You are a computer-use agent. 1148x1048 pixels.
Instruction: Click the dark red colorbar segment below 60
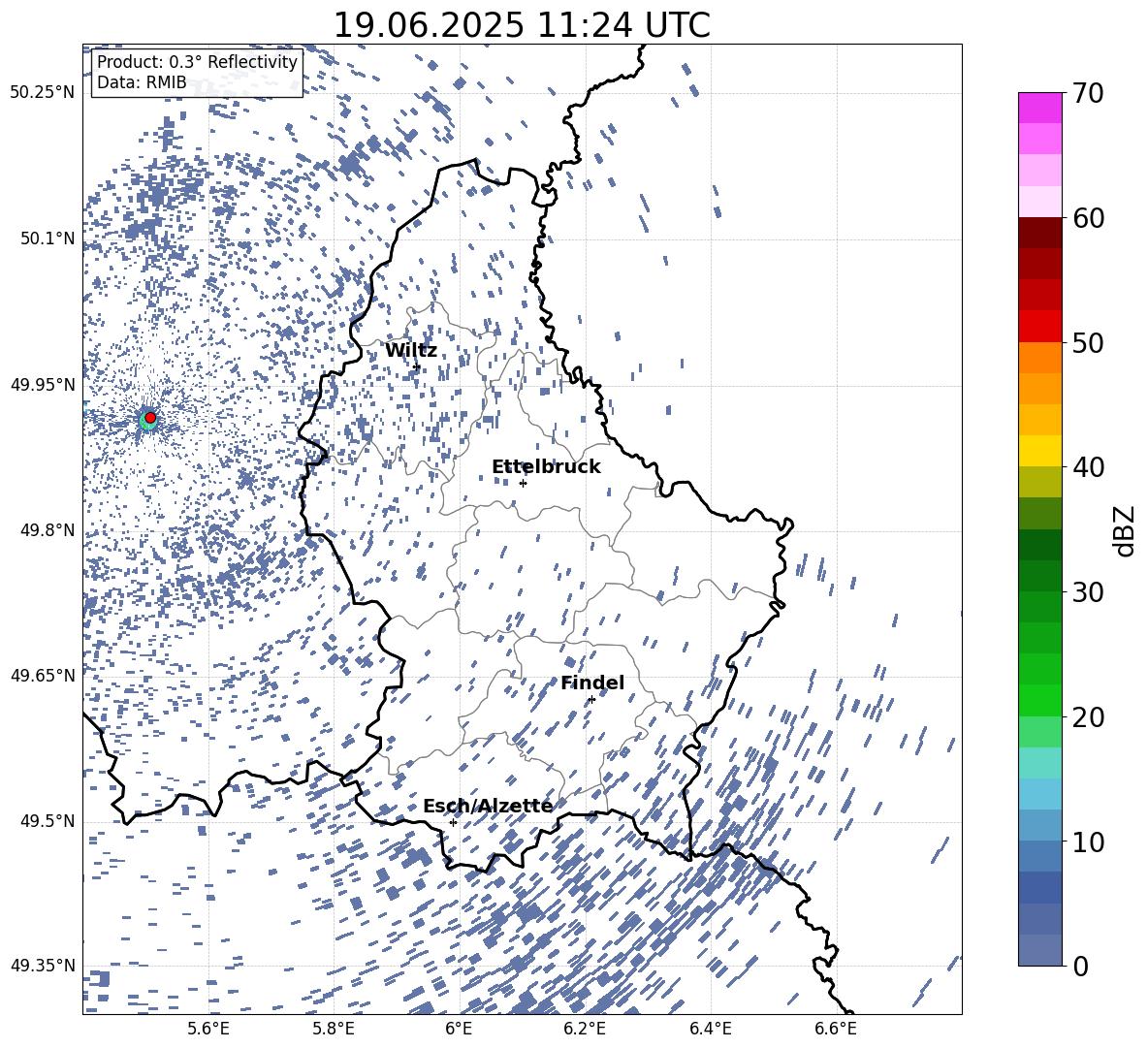(x=1039, y=233)
